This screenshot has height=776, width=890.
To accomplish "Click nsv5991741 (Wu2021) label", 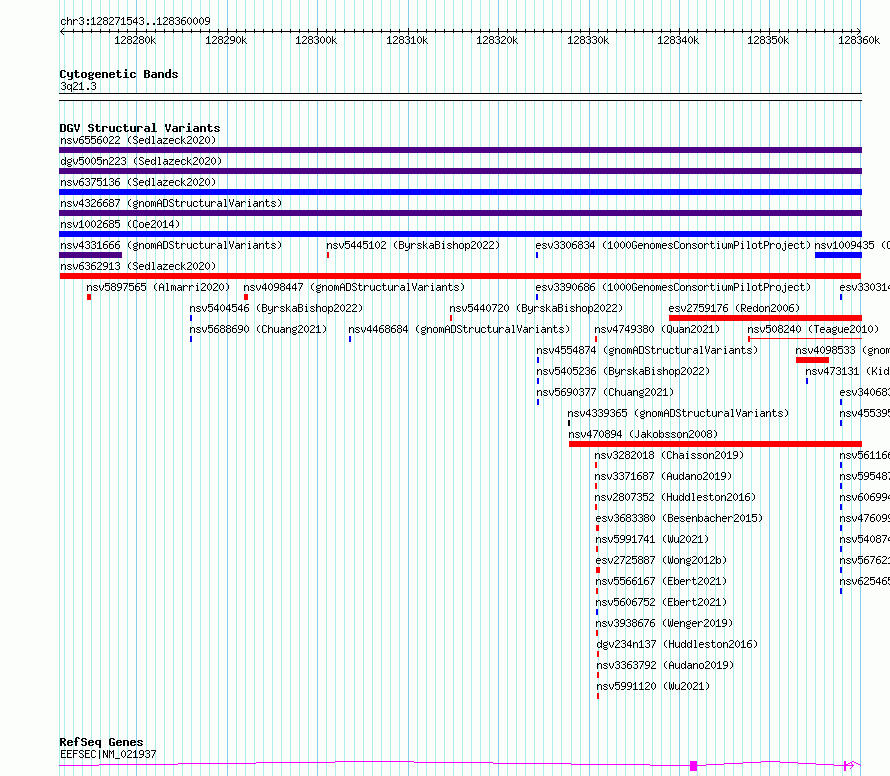I will pyautogui.click(x=652, y=539).
